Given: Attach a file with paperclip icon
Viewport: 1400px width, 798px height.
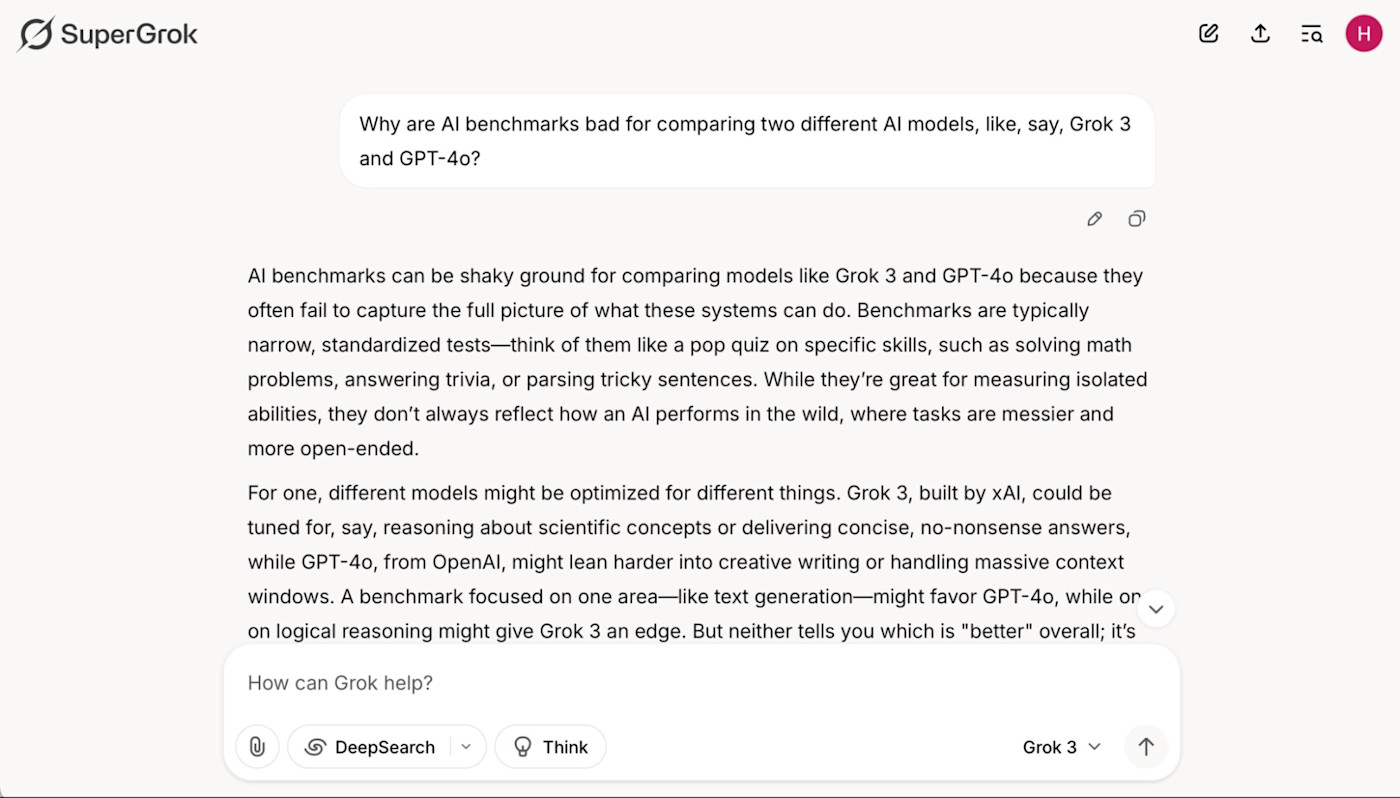Looking at the screenshot, I should (x=257, y=747).
